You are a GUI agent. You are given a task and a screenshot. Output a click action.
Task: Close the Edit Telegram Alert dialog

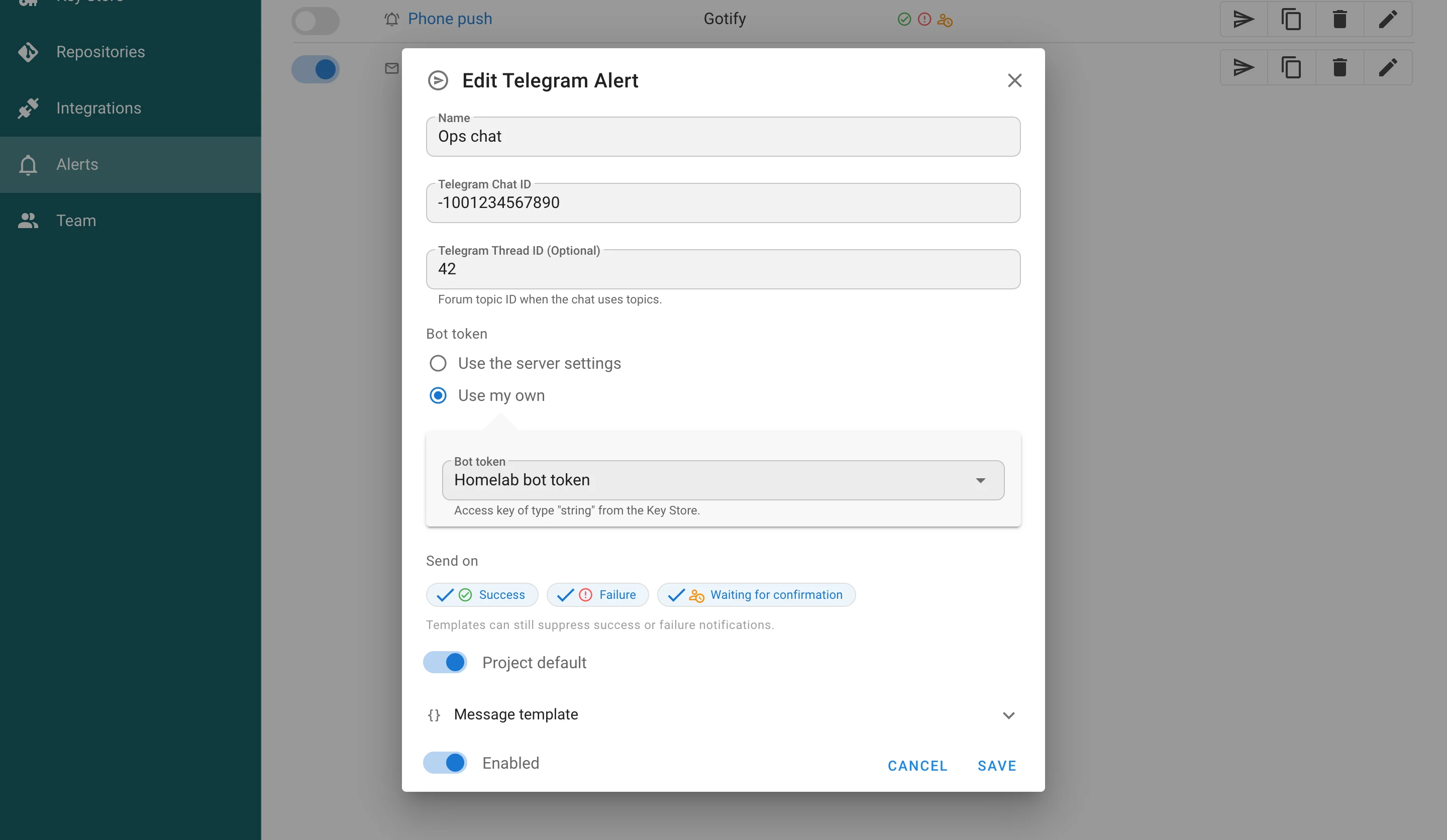point(1014,80)
